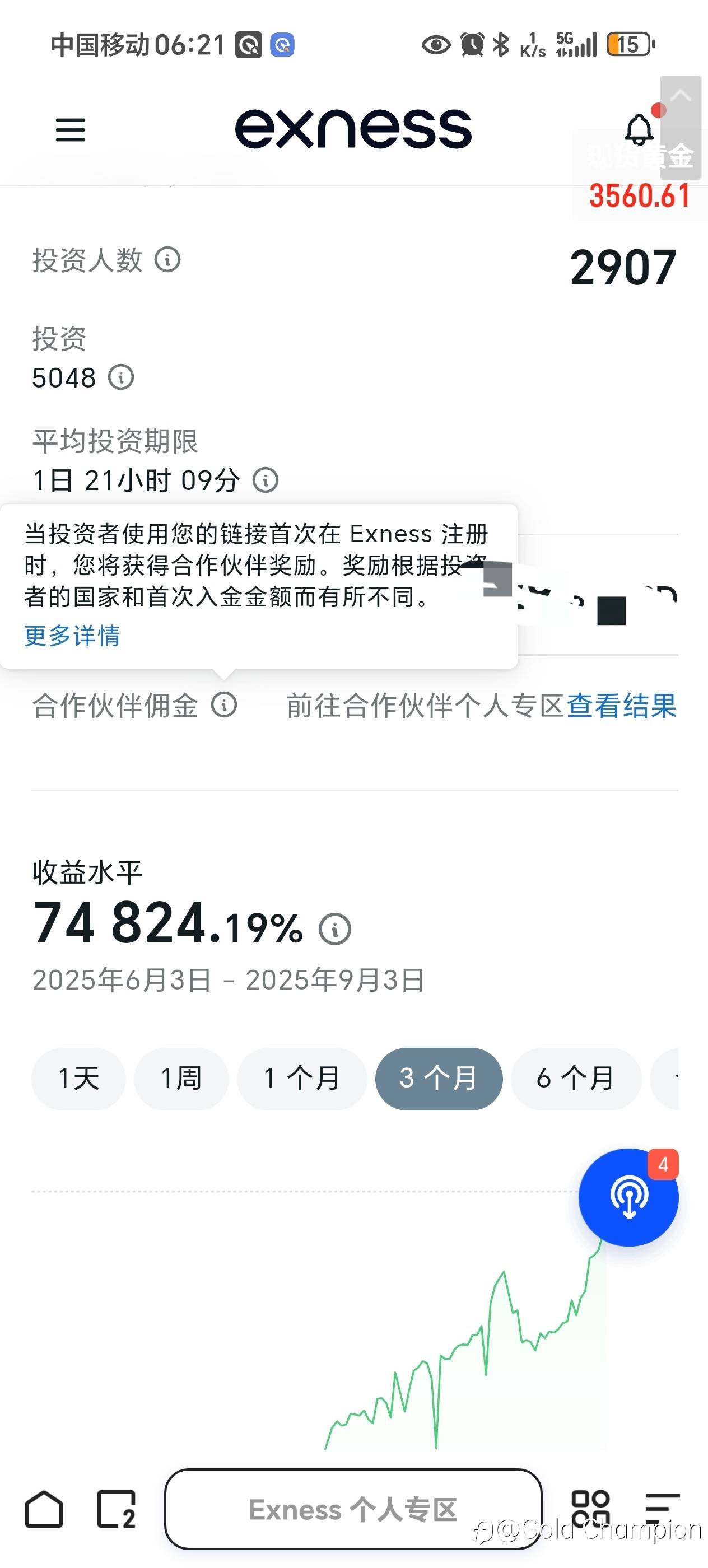The width and height of the screenshot is (708, 1568).
Task: Tap the Exness 个人专区 address bar
Action: point(353,1509)
